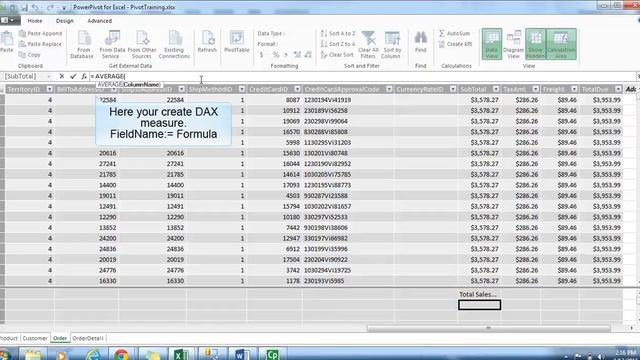Click the Paste icon in Clipboard group
This screenshot has height=360, width=640.
coord(7,42)
